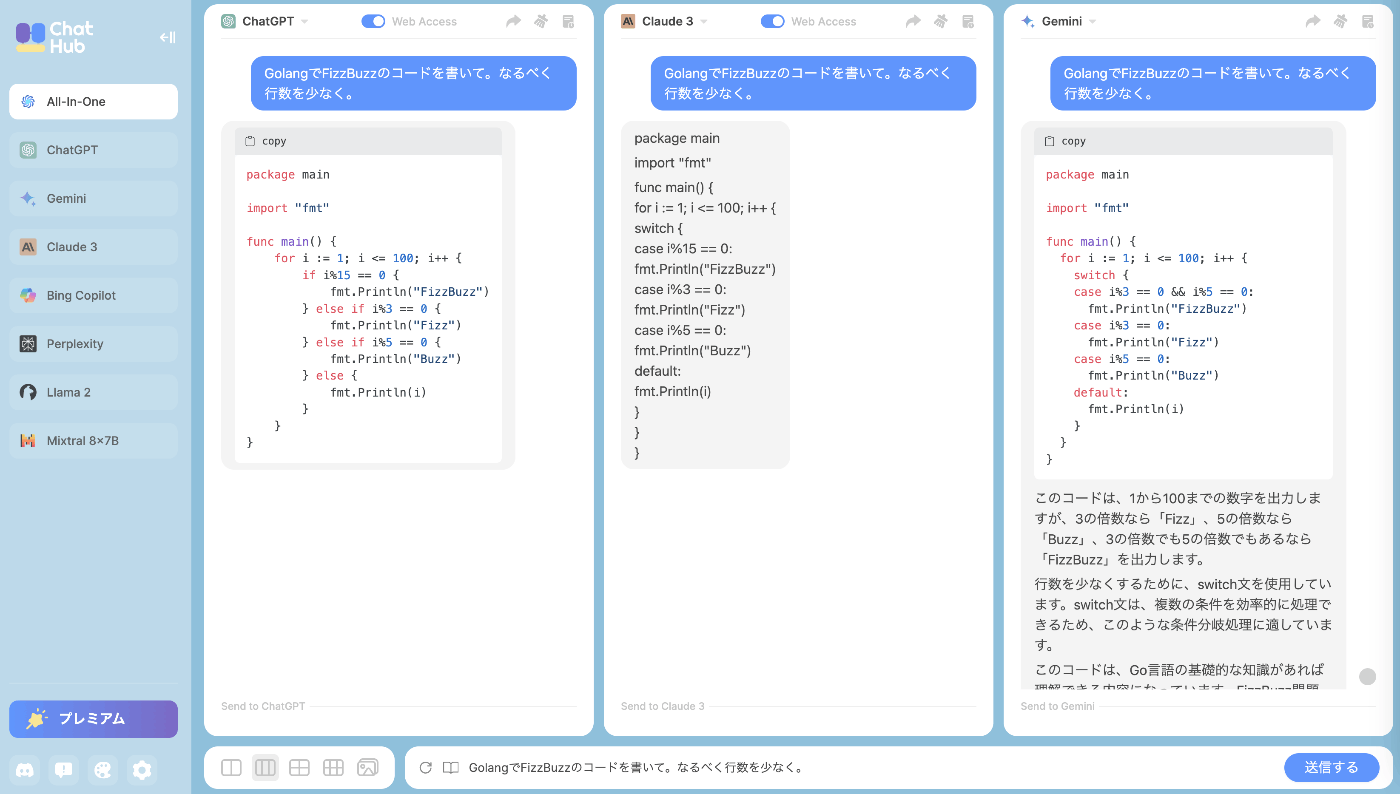Click the scroll-down circle in the Gemini panel
Screen dimensions: 1400x794
pos(1367,677)
